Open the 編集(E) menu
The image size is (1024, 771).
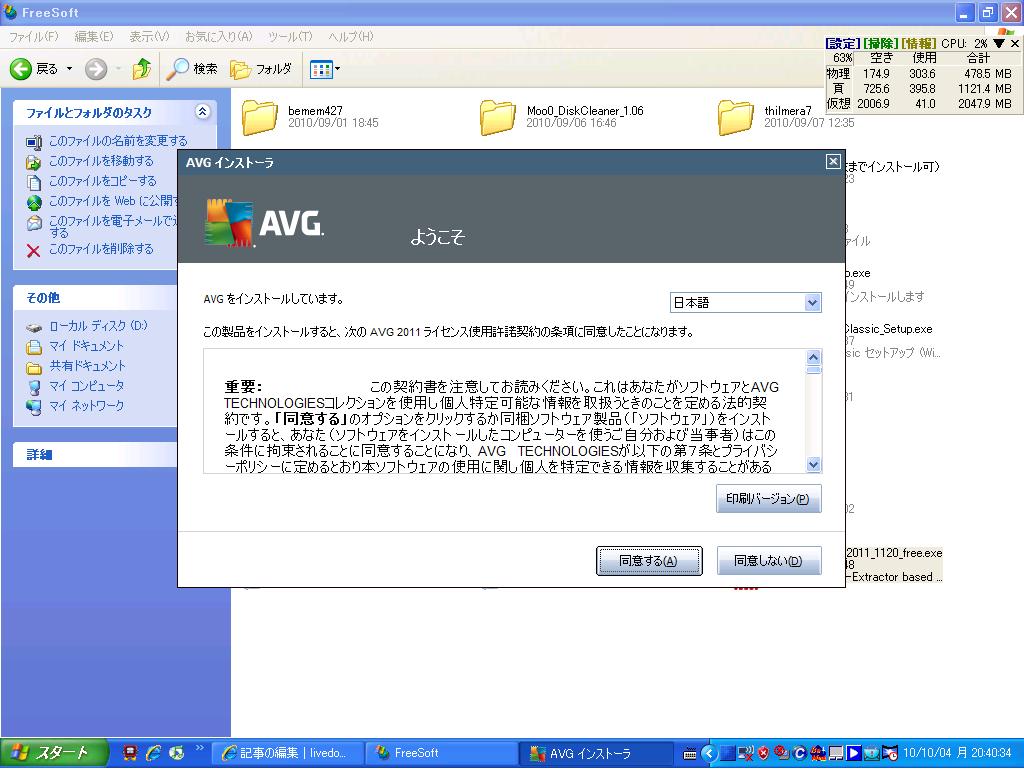(94, 37)
